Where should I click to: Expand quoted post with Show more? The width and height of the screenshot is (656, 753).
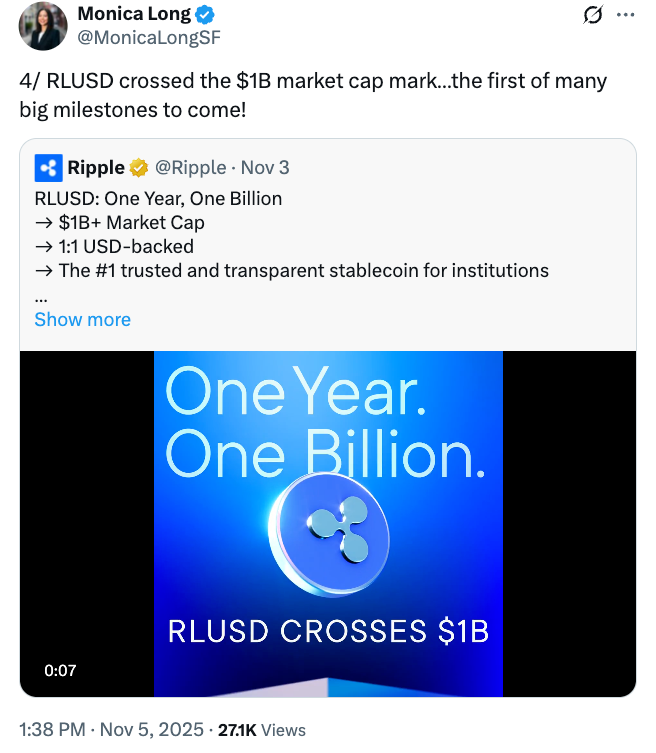tap(82, 320)
